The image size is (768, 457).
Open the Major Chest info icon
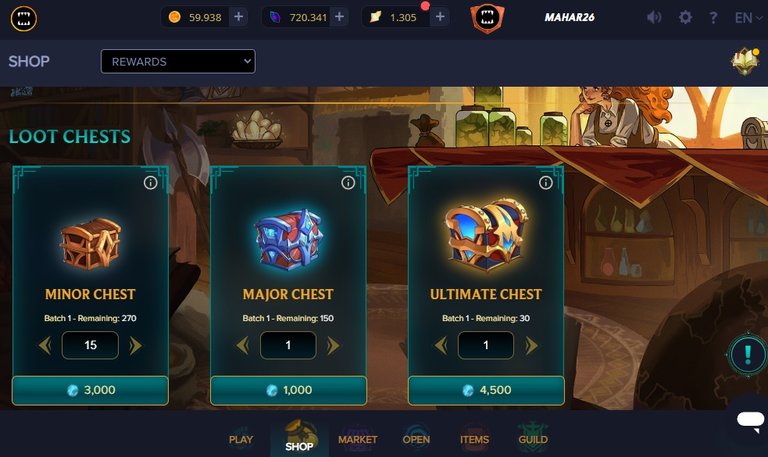348,183
